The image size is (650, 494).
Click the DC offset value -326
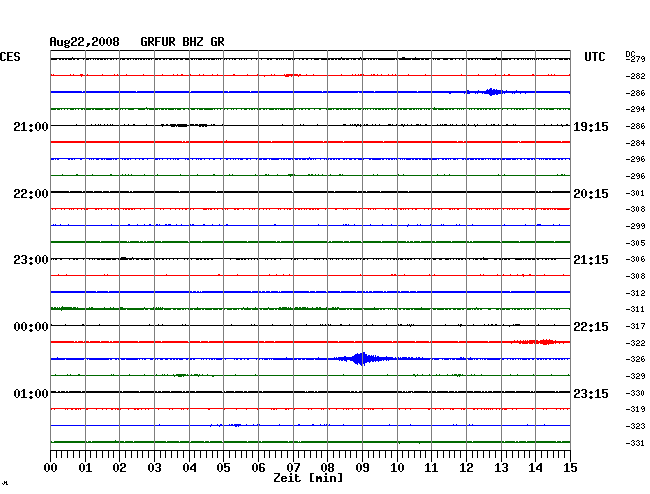[x=635, y=359]
